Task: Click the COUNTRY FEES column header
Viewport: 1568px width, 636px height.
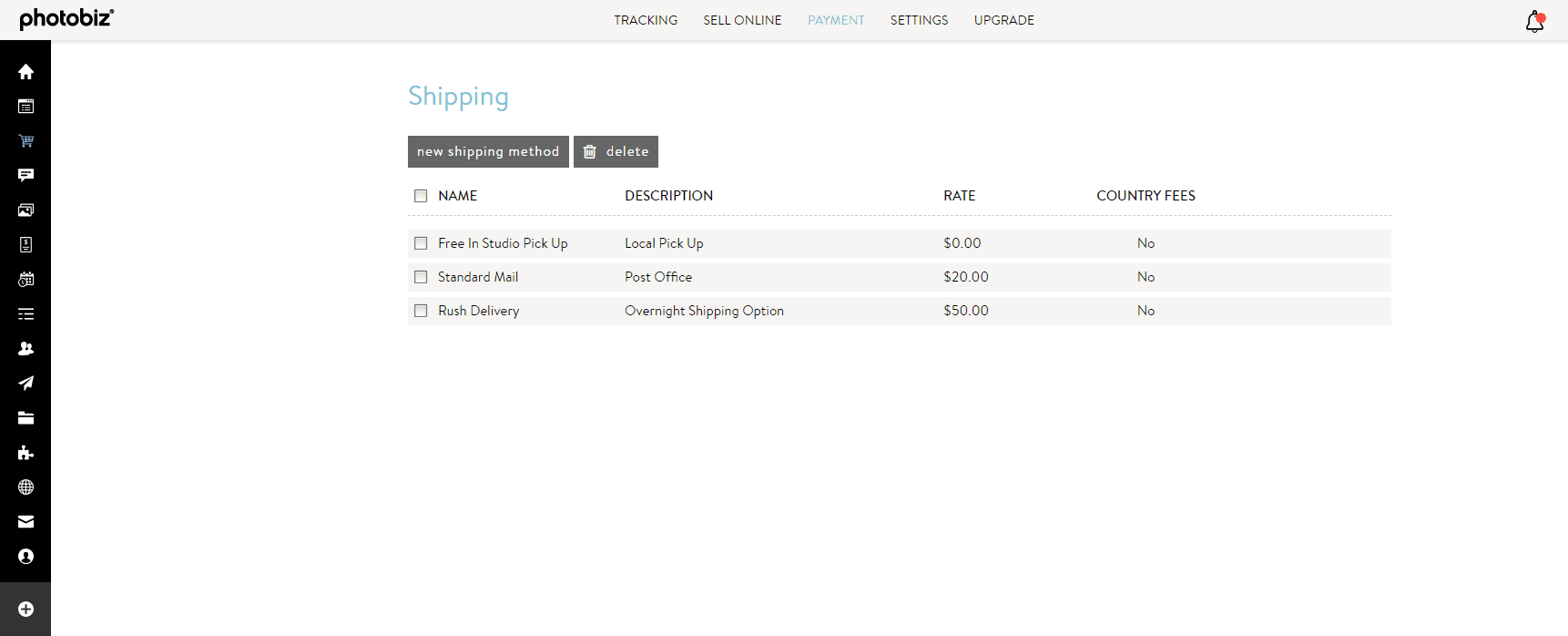Action: point(1145,196)
